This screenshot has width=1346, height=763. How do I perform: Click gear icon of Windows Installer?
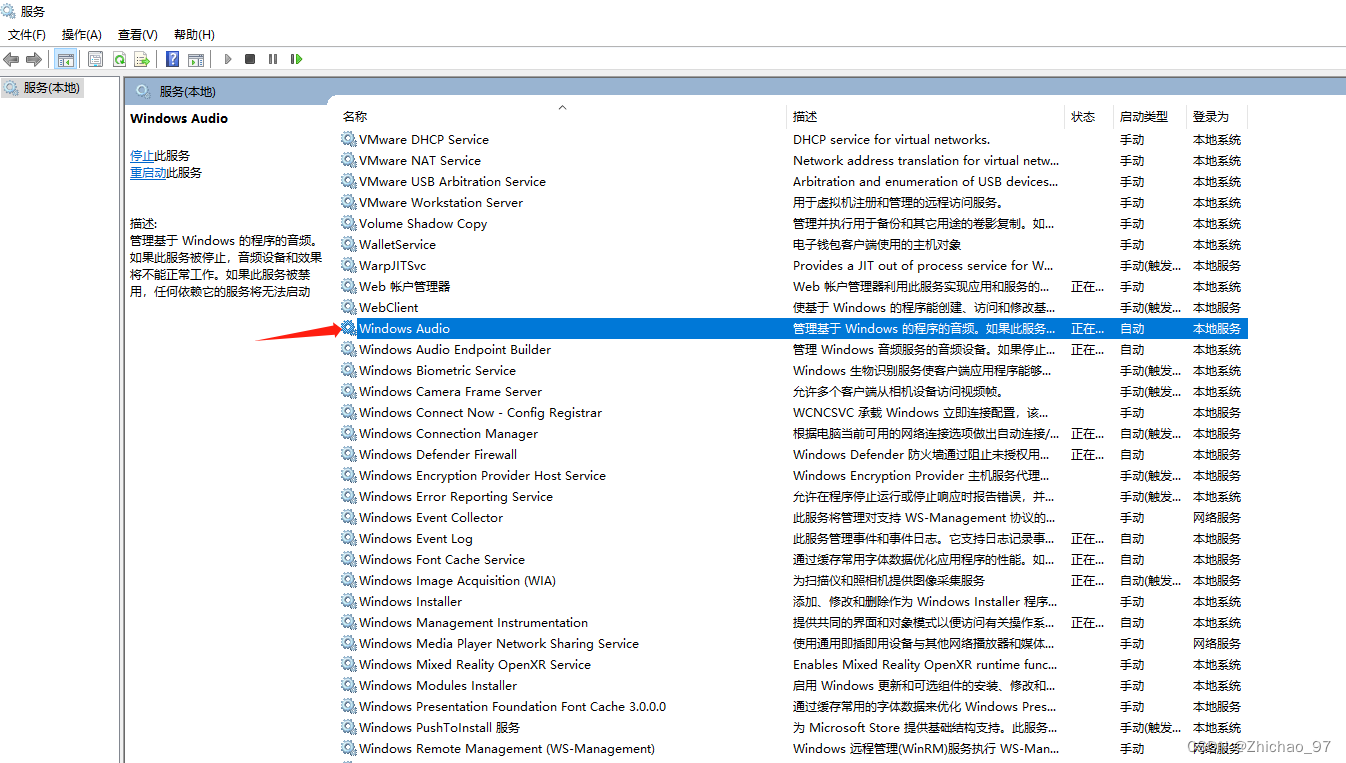coord(348,601)
